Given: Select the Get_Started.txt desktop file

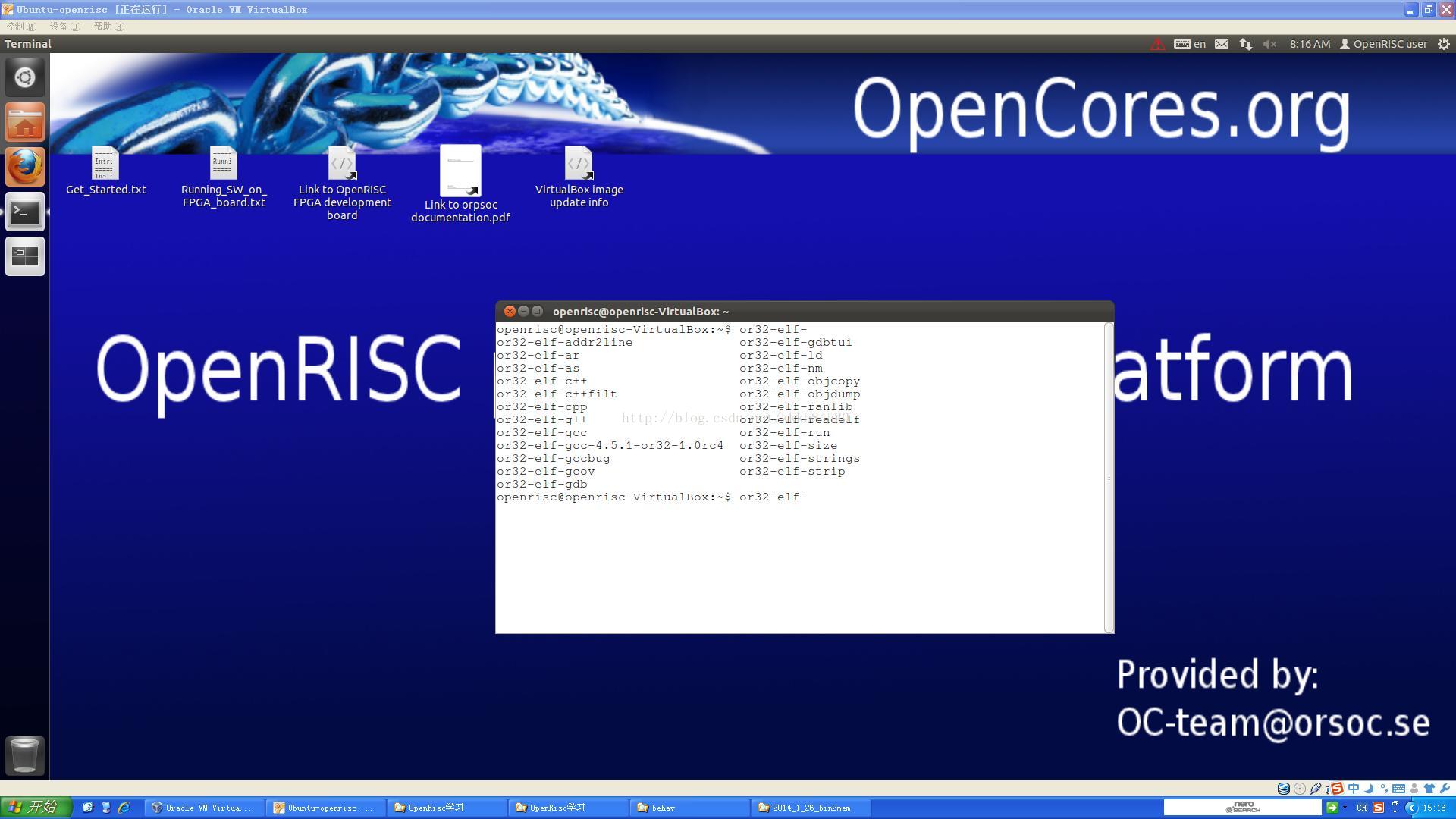Looking at the screenshot, I should coord(105,171).
